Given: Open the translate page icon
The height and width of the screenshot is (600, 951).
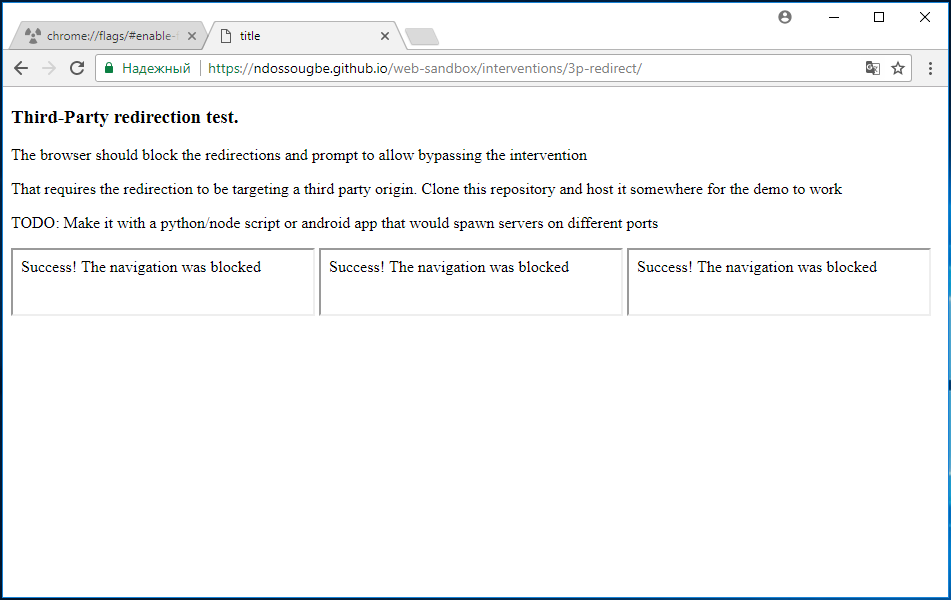Looking at the screenshot, I should [872, 68].
